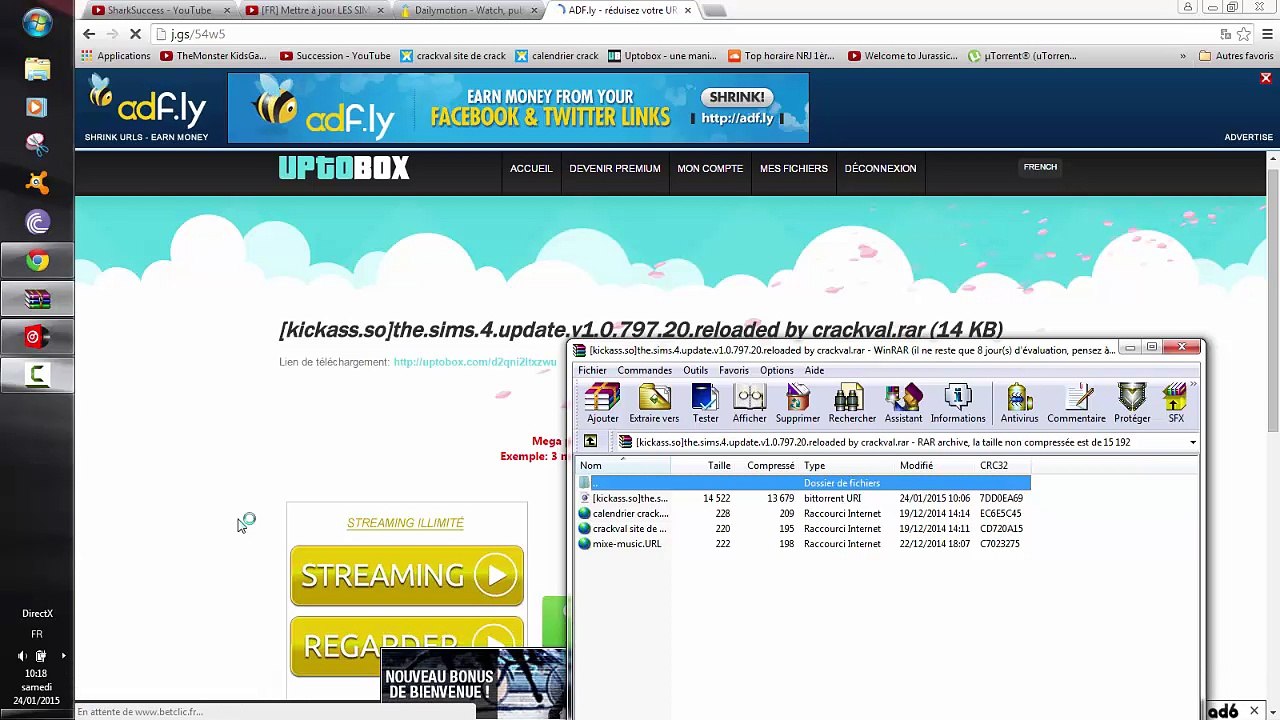Open MON COMPTE page
This screenshot has height=720, width=1280.
(x=710, y=168)
